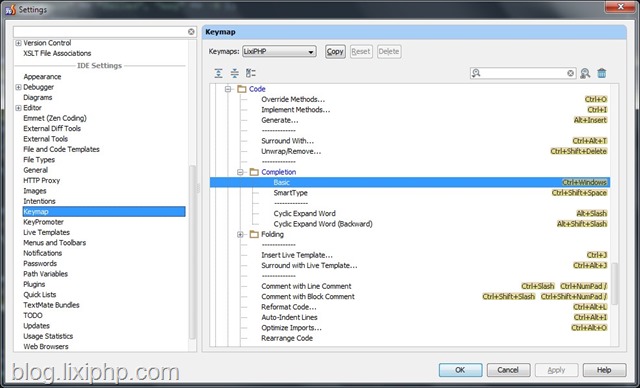
Task: Click the Apply button
Action: coord(556,370)
